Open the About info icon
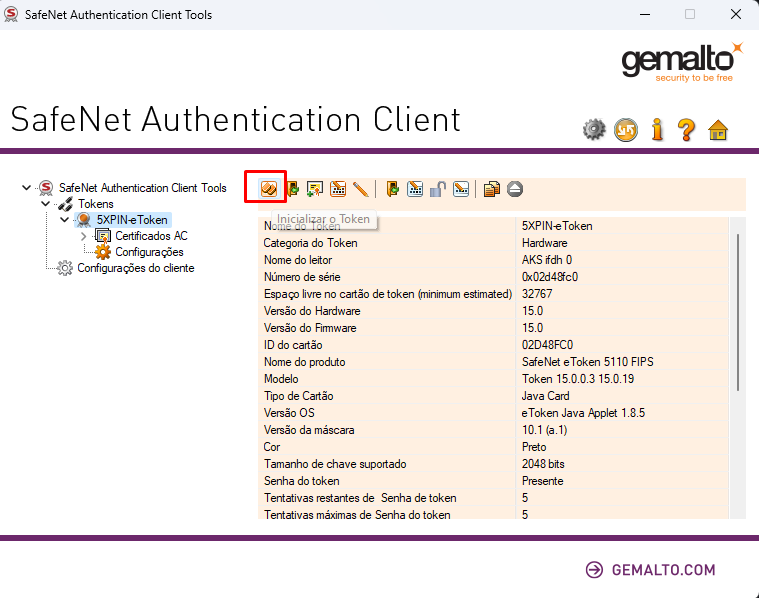 657,129
